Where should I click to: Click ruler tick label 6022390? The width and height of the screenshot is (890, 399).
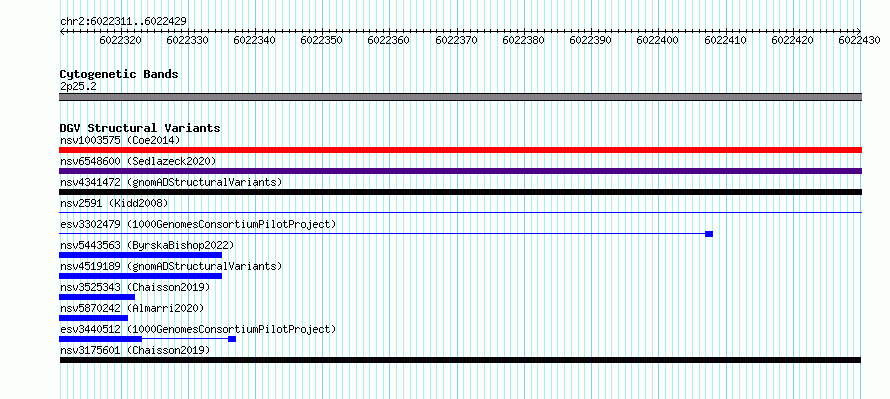tap(590, 40)
